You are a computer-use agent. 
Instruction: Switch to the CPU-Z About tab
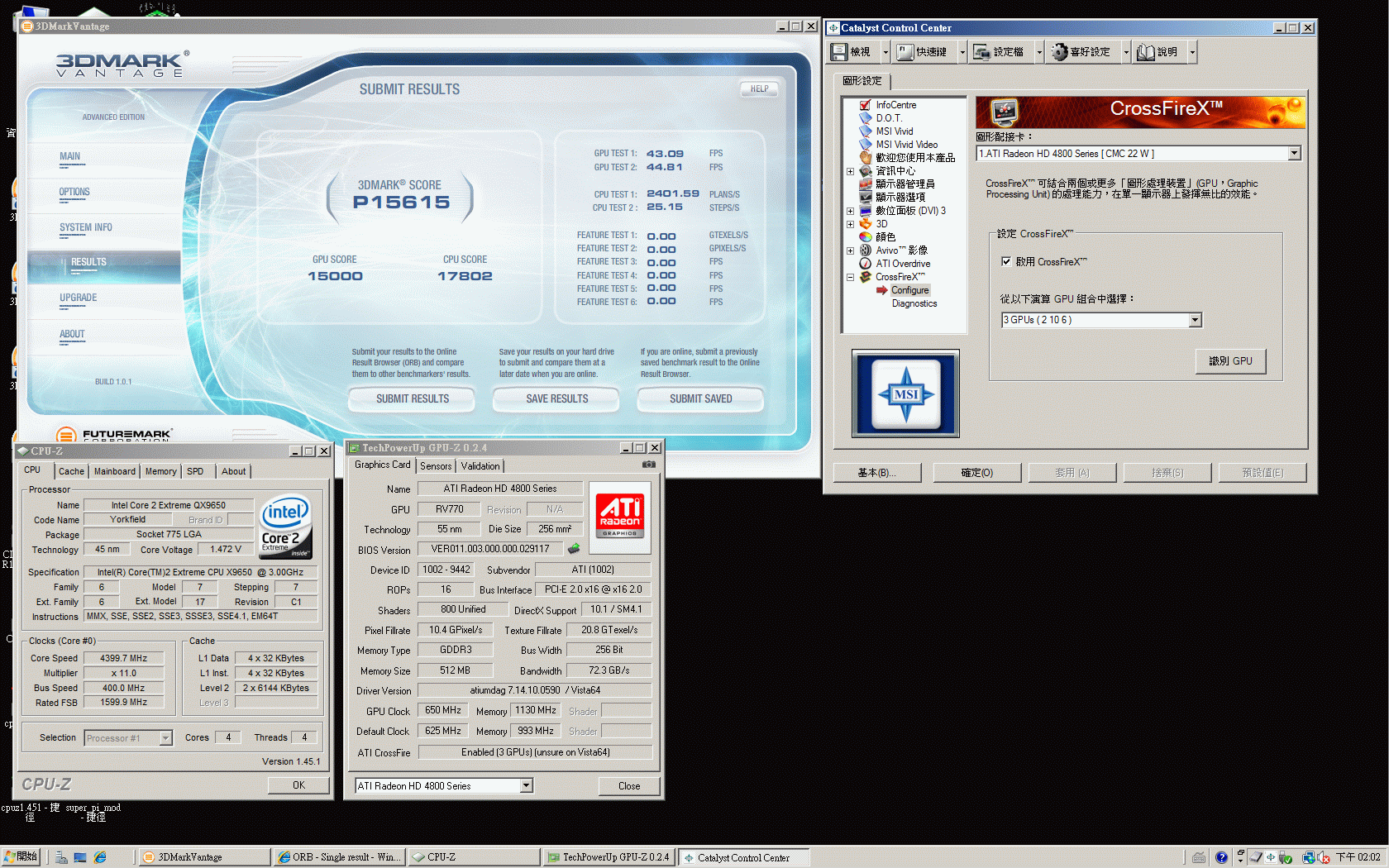click(233, 471)
